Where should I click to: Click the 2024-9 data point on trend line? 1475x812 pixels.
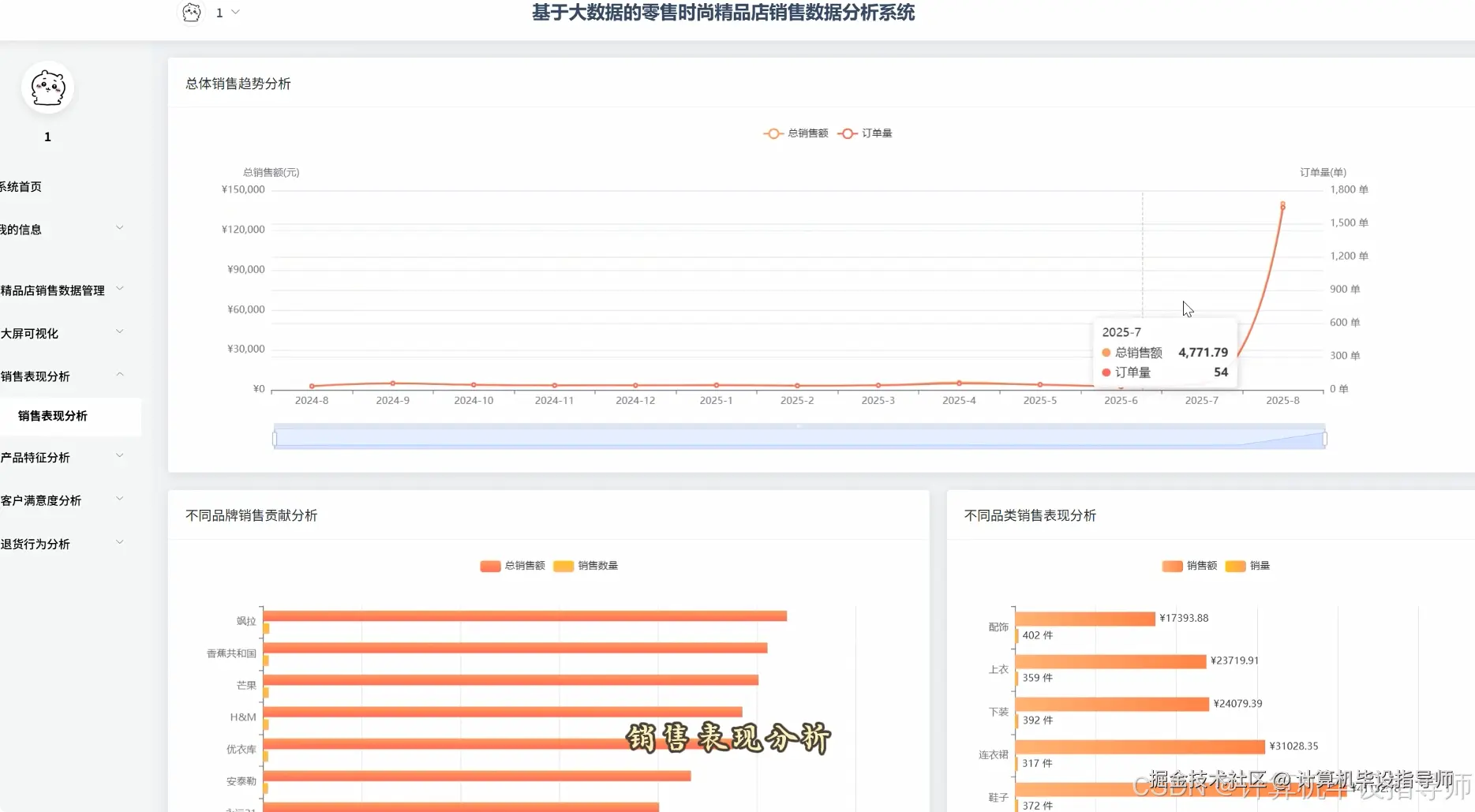point(392,384)
